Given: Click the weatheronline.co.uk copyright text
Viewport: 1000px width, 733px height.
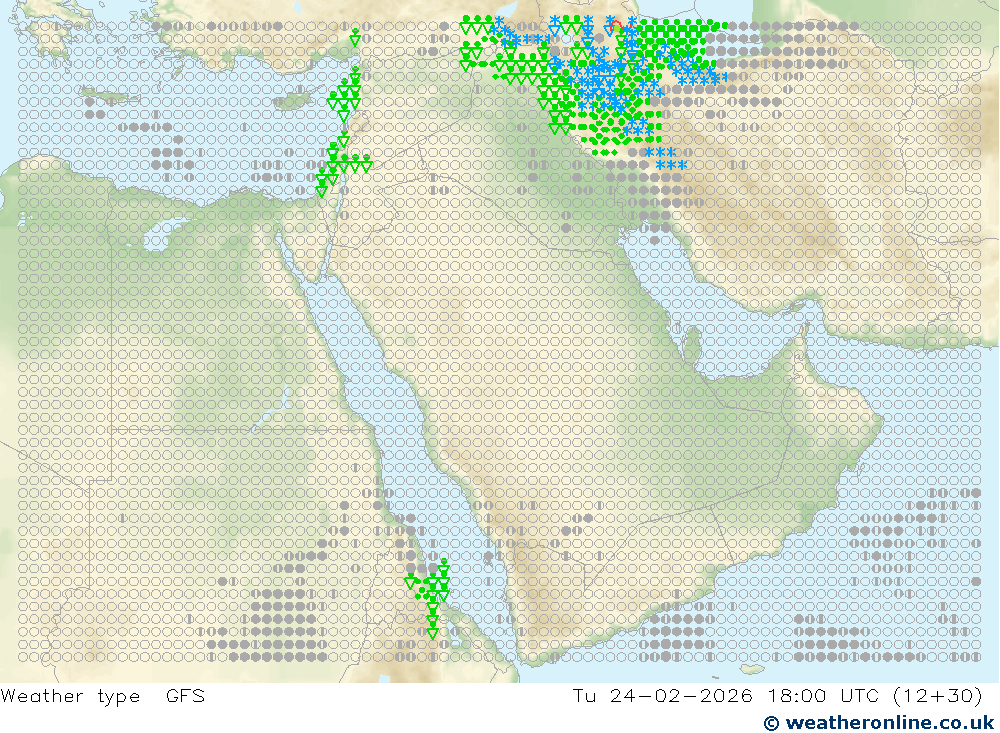Looking at the screenshot, I should coord(878,722).
